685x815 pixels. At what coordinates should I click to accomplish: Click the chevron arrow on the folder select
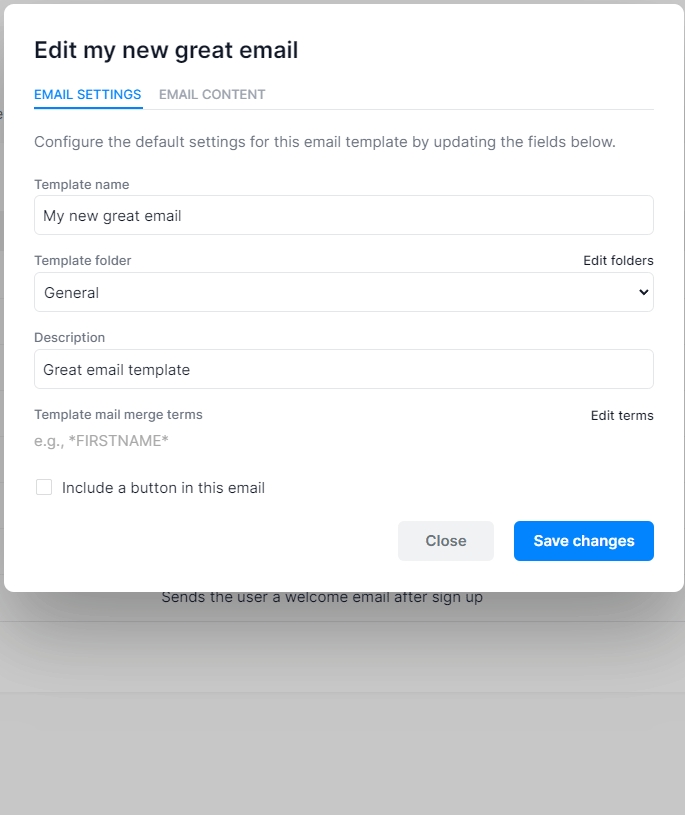pyautogui.click(x=643, y=293)
